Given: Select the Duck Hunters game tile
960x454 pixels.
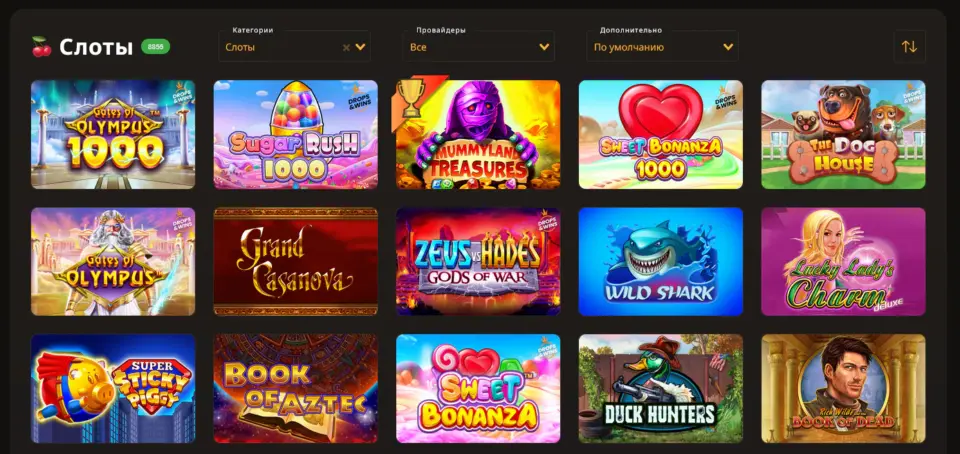Looking at the screenshot, I should point(661,389).
